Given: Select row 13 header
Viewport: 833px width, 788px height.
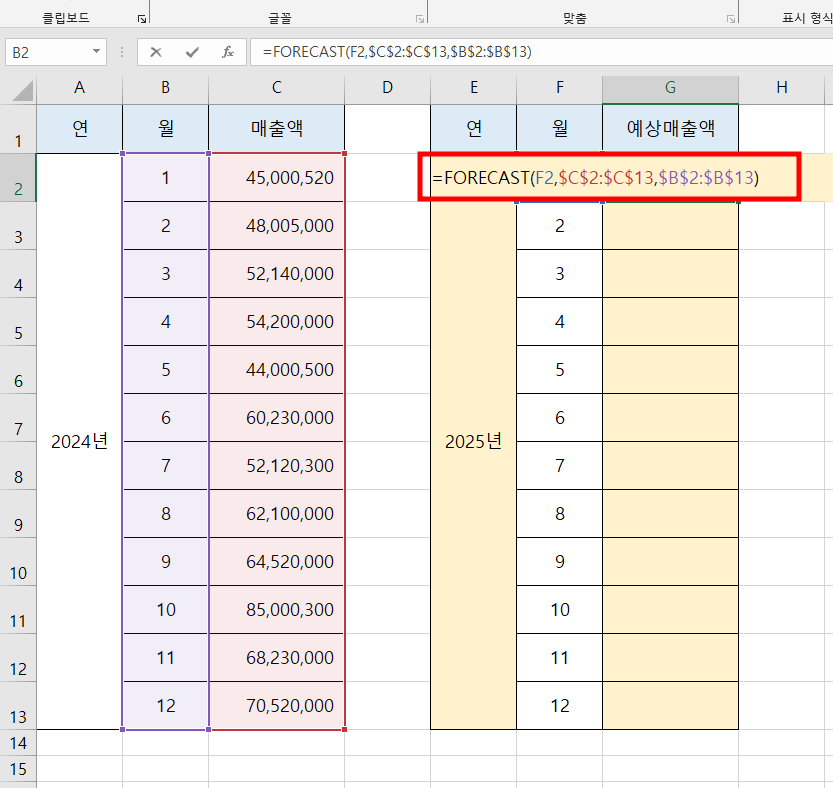Looking at the screenshot, I should (18, 706).
